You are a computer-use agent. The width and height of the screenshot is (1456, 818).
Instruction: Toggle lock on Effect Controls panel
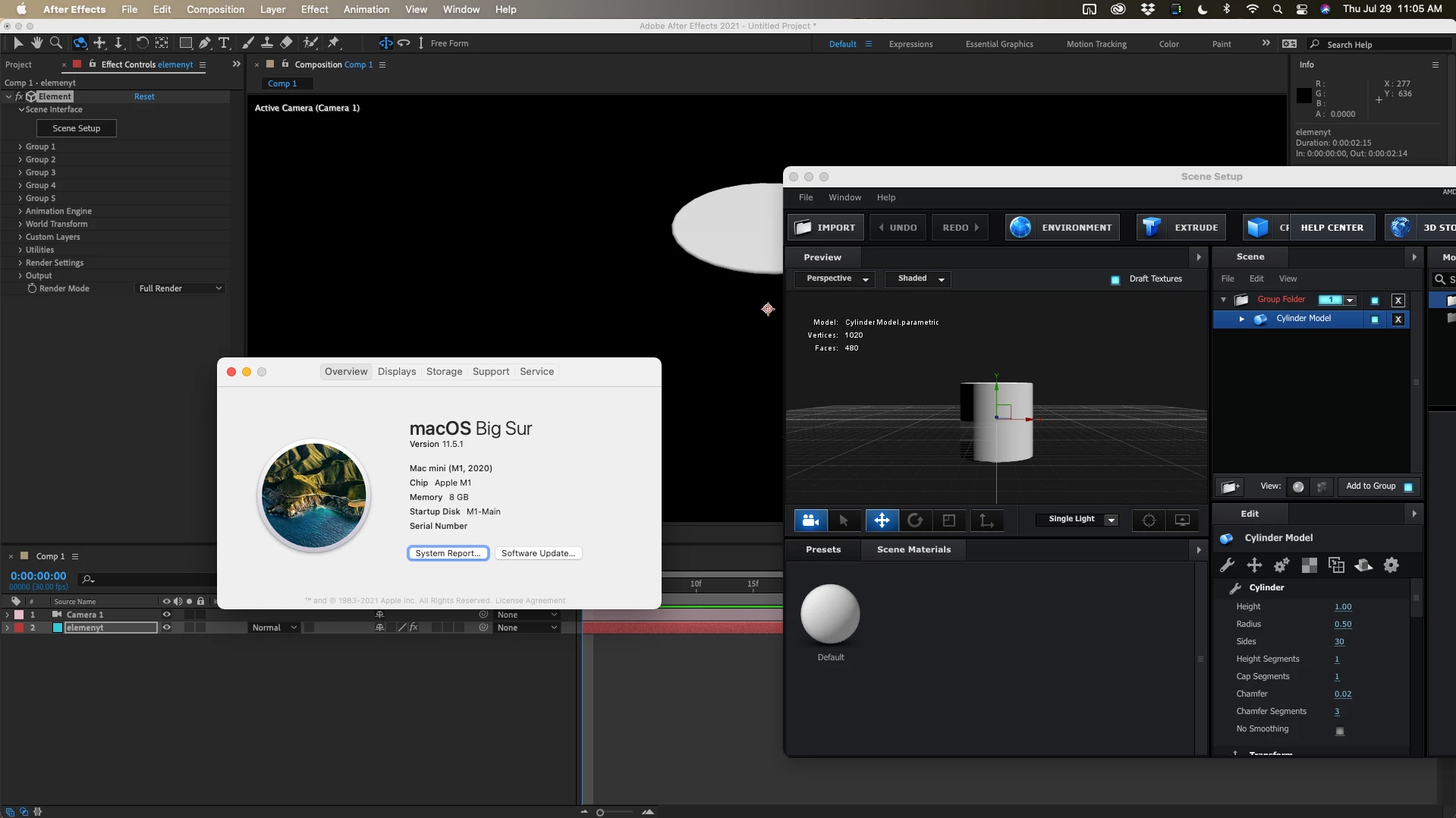tap(93, 64)
